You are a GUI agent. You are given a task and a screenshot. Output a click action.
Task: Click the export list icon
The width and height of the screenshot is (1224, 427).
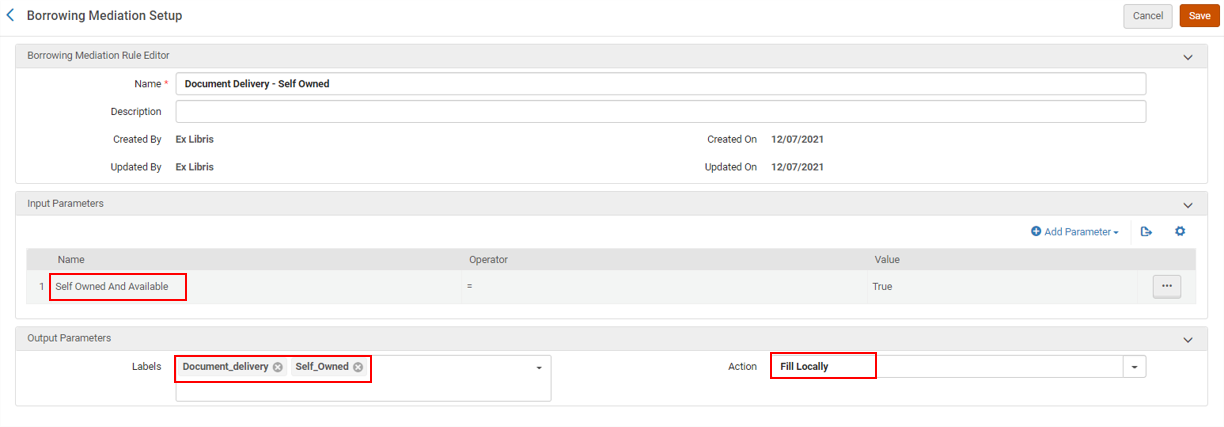pos(1146,232)
